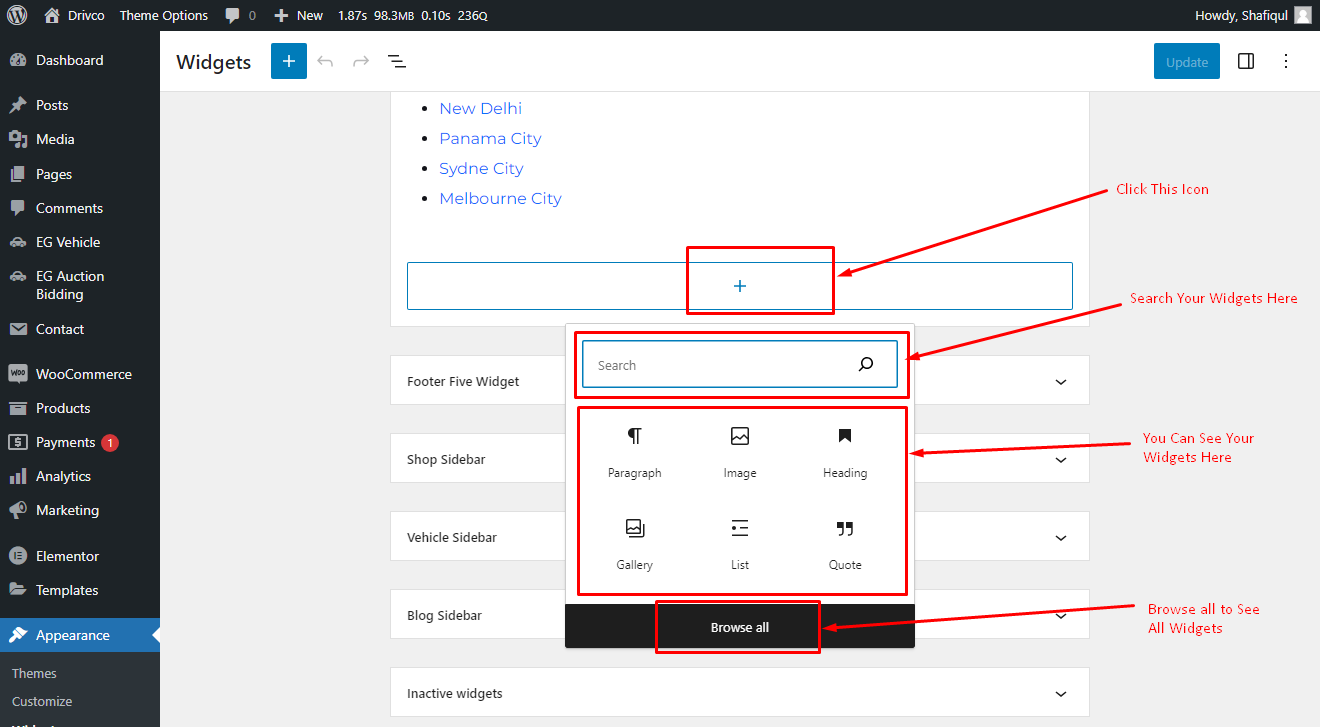Open the Customize submenu link
The height and width of the screenshot is (727, 1320).
(x=42, y=701)
